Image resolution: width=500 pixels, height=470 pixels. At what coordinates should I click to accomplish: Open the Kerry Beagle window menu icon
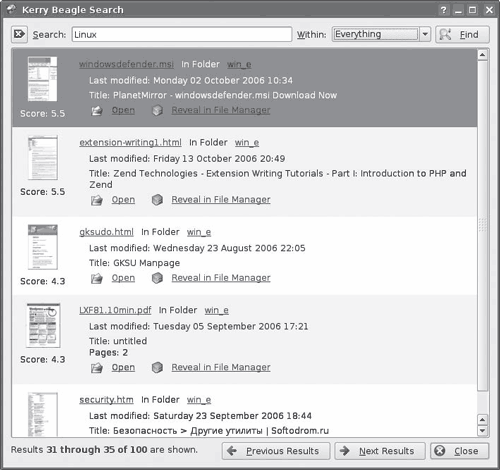click(x=11, y=9)
